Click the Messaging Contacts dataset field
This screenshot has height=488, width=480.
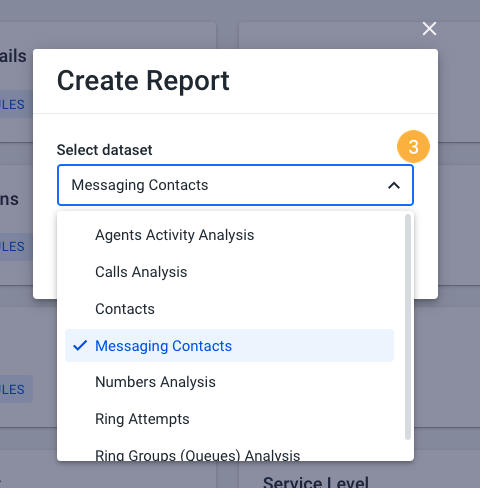pyautogui.click(x=235, y=185)
